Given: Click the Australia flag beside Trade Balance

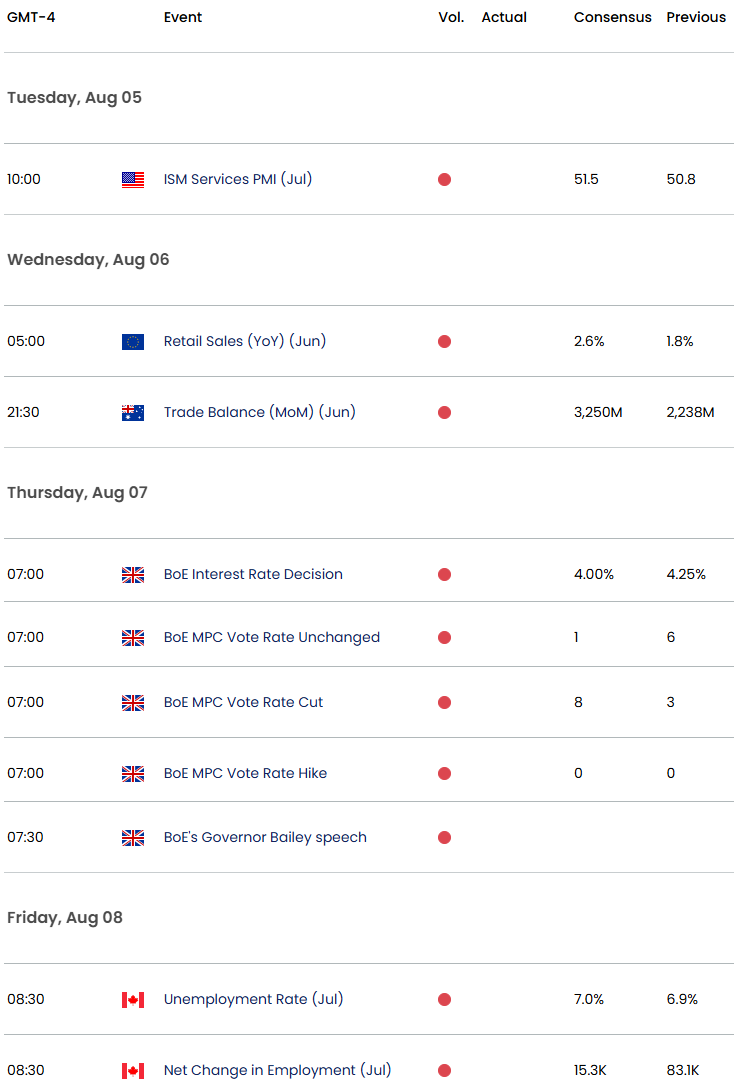Looking at the screenshot, I should 132,412.
